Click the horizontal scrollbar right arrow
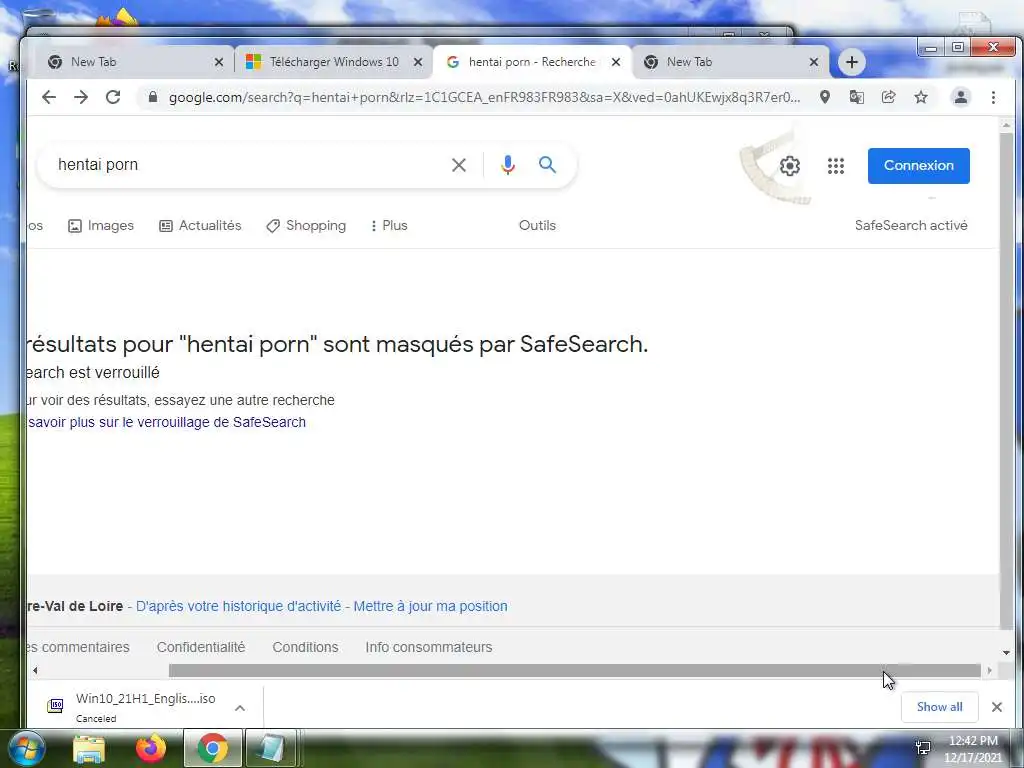 tap(990, 671)
